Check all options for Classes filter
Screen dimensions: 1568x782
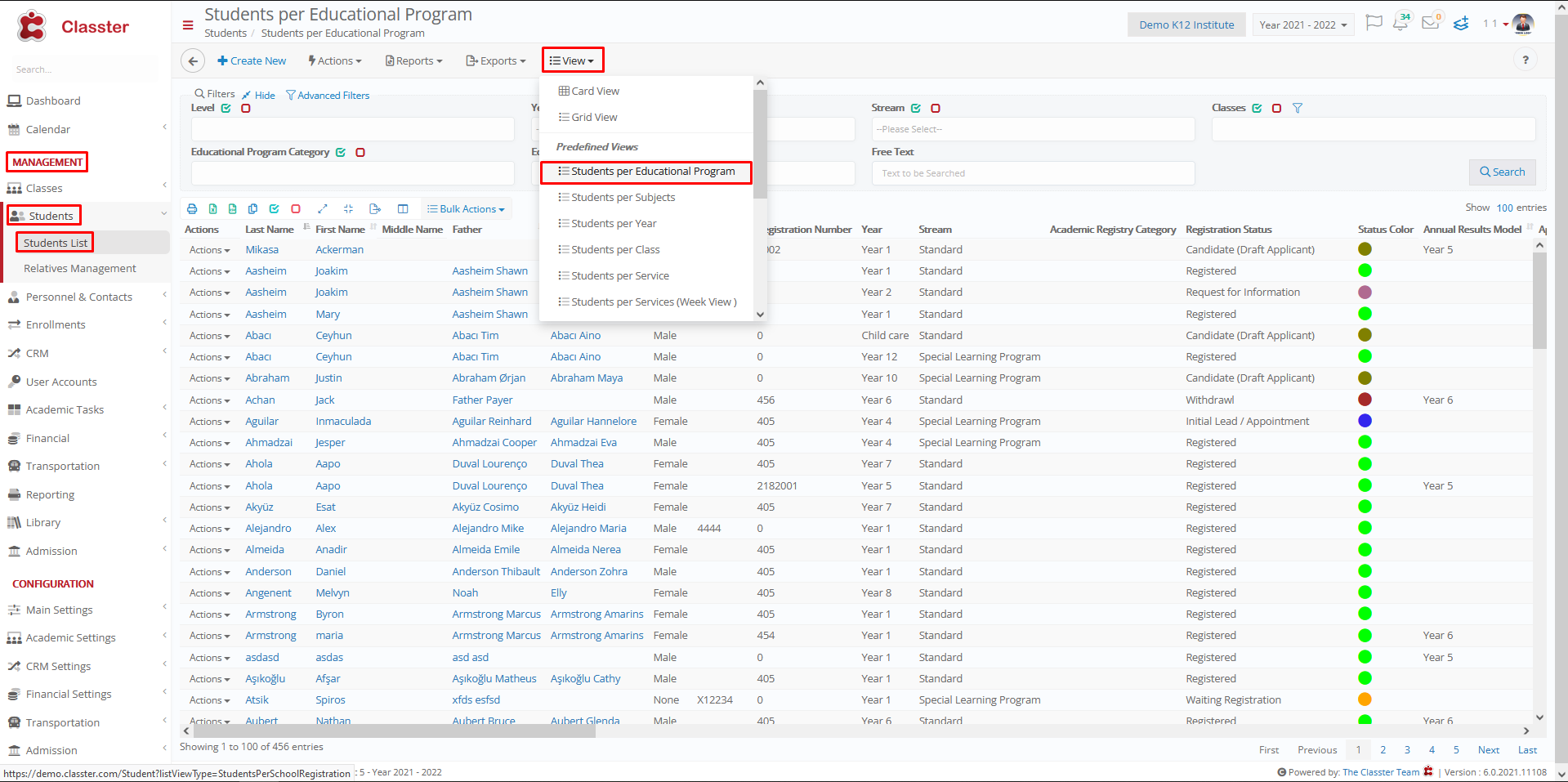point(1257,108)
